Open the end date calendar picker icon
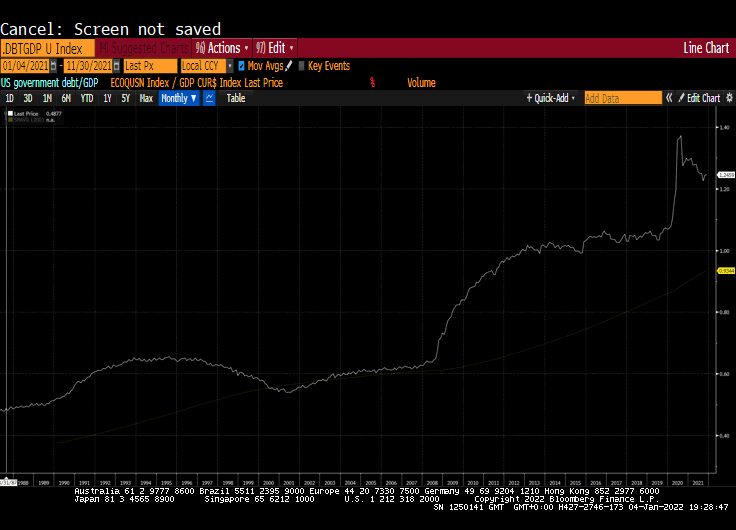The width and height of the screenshot is (736, 530). click(x=116, y=65)
